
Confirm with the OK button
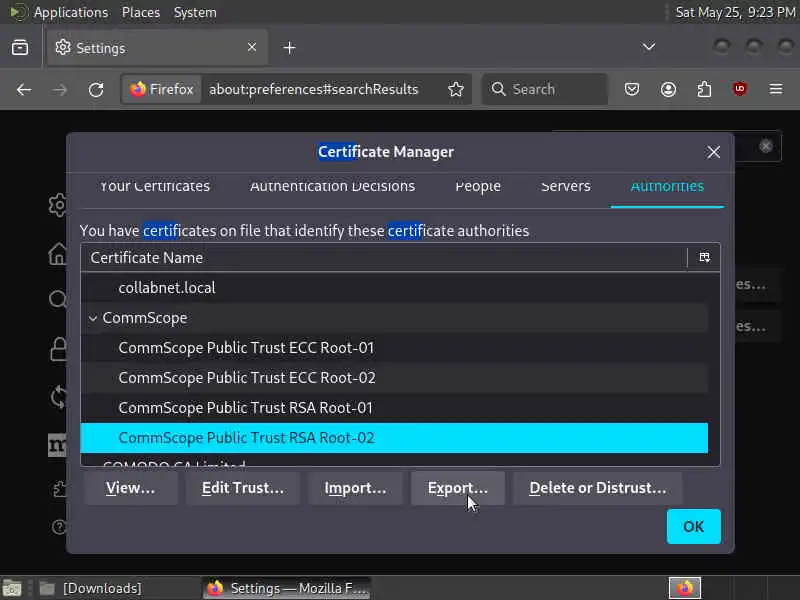(693, 527)
